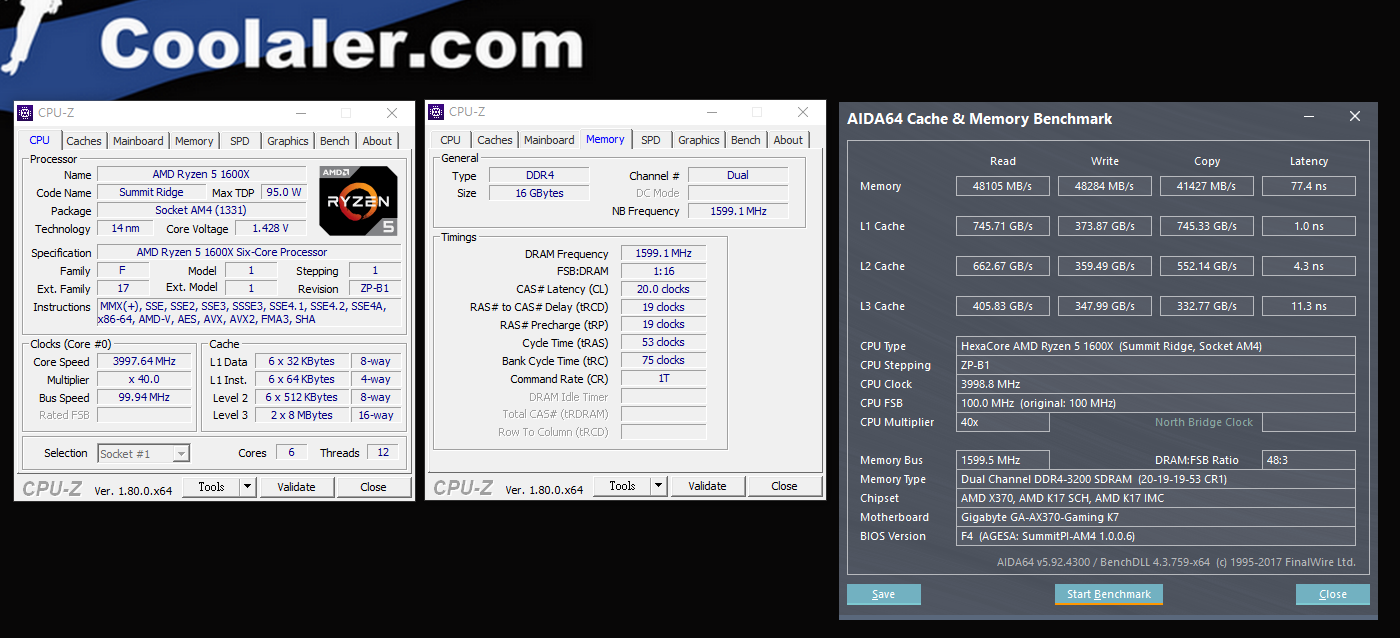Open SPD tab in left CPU-Z window
1400x638 pixels.
click(x=240, y=141)
